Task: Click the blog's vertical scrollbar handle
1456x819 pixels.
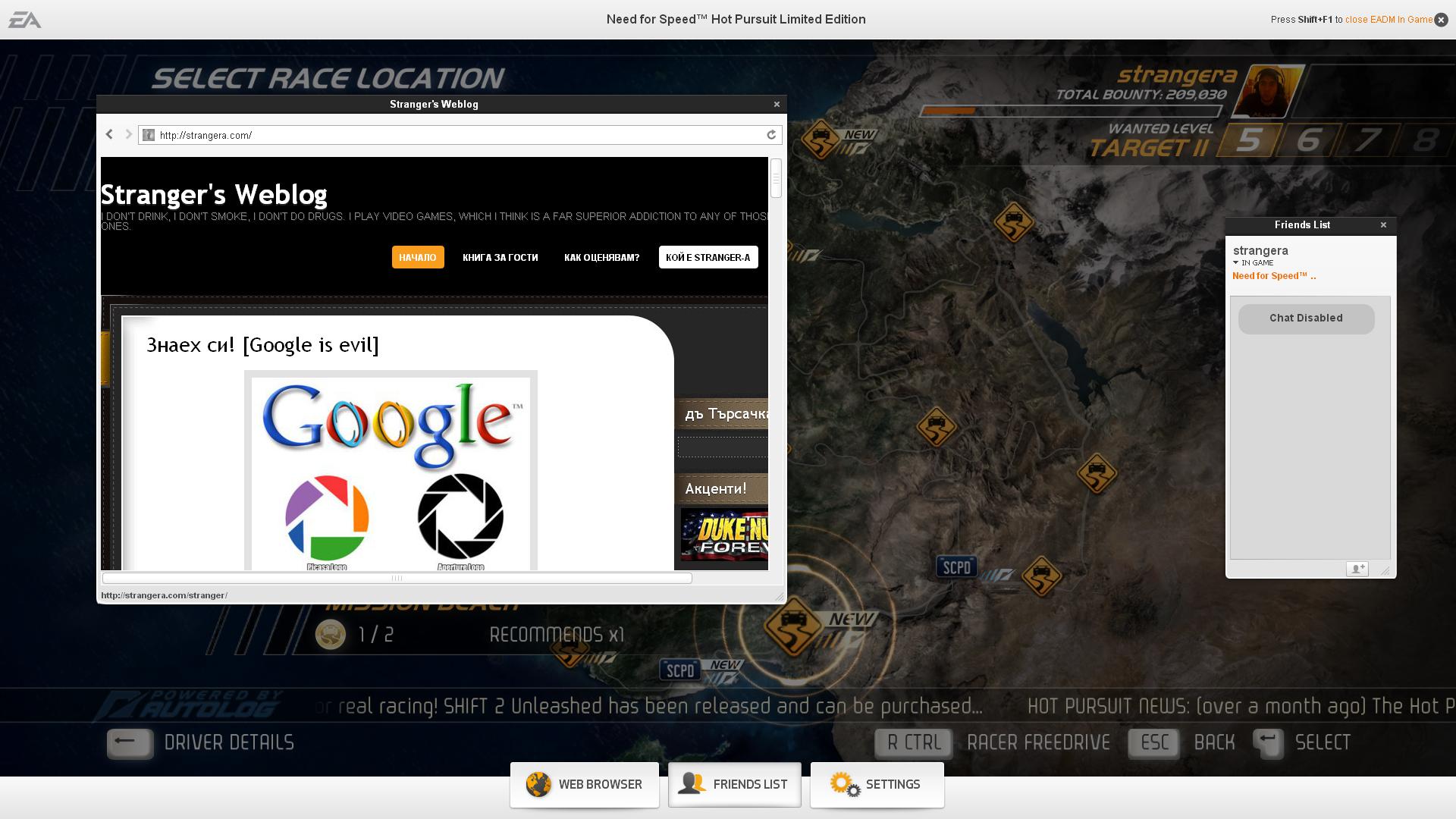Action: 775,178
